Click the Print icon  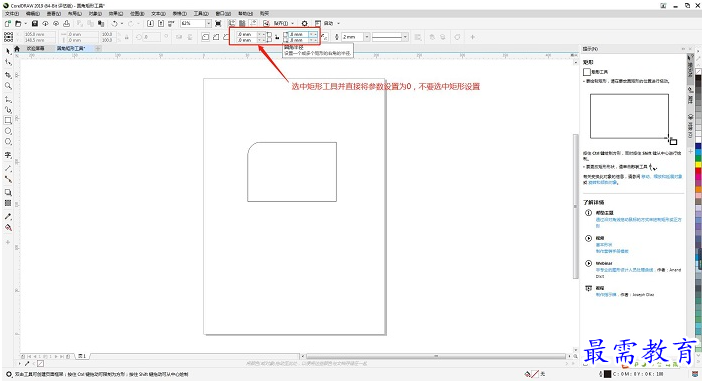pyautogui.click(x=67, y=23)
